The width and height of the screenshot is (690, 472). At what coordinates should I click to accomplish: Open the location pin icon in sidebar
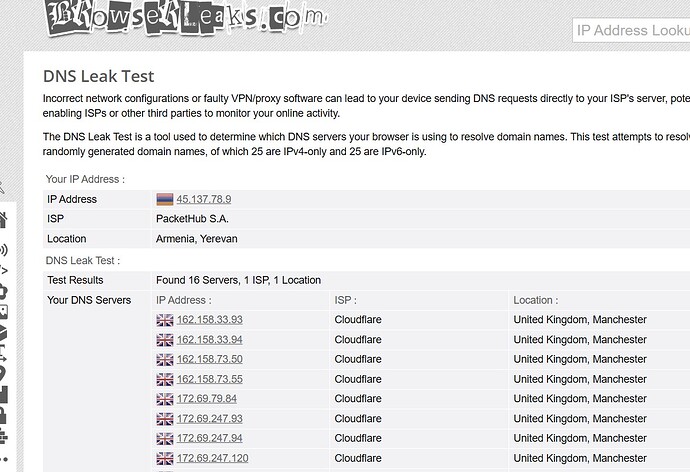[x=4, y=373]
